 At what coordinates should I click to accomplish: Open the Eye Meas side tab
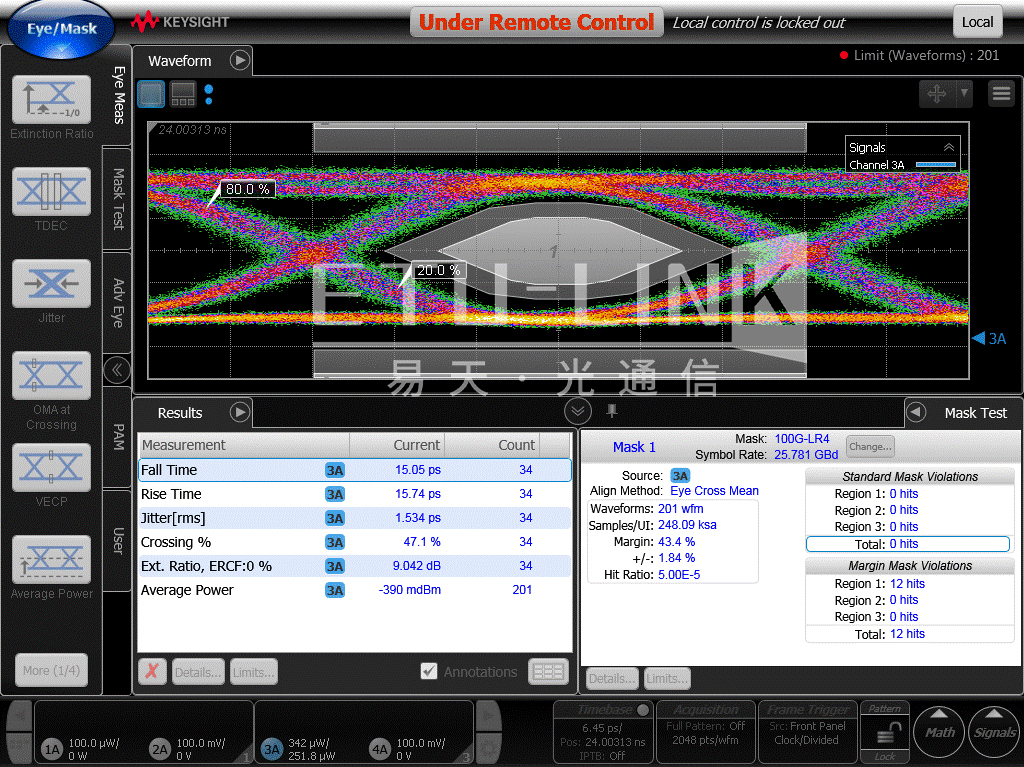coord(118,95)
